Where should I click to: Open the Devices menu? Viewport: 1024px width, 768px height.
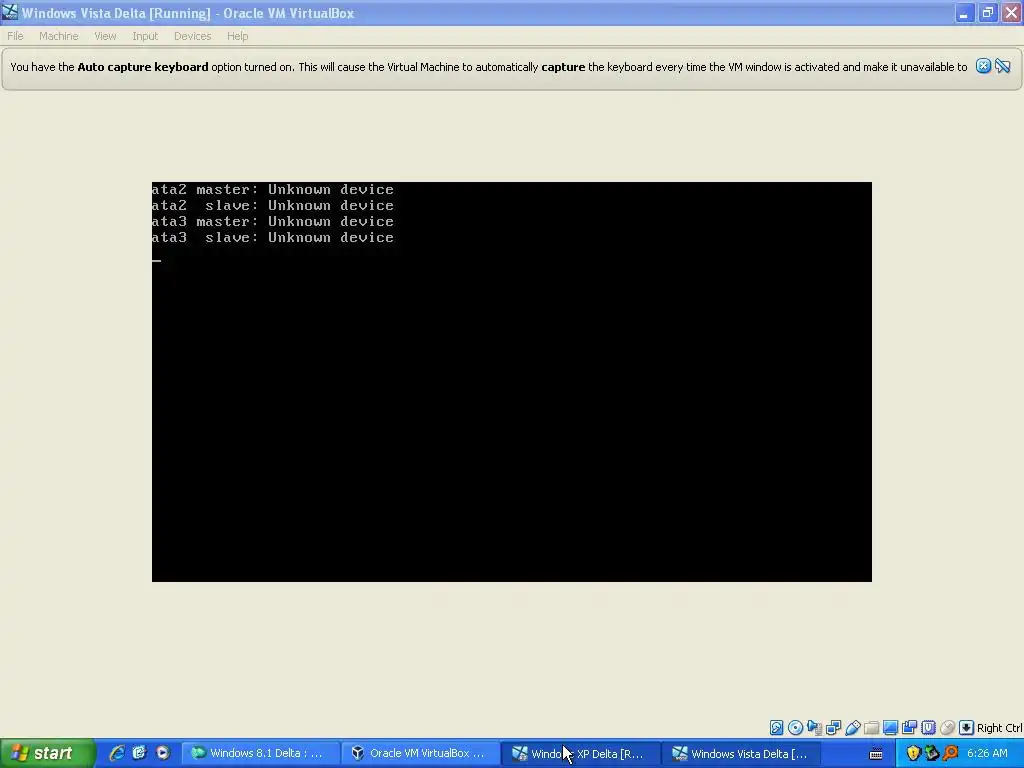[192, 36]
